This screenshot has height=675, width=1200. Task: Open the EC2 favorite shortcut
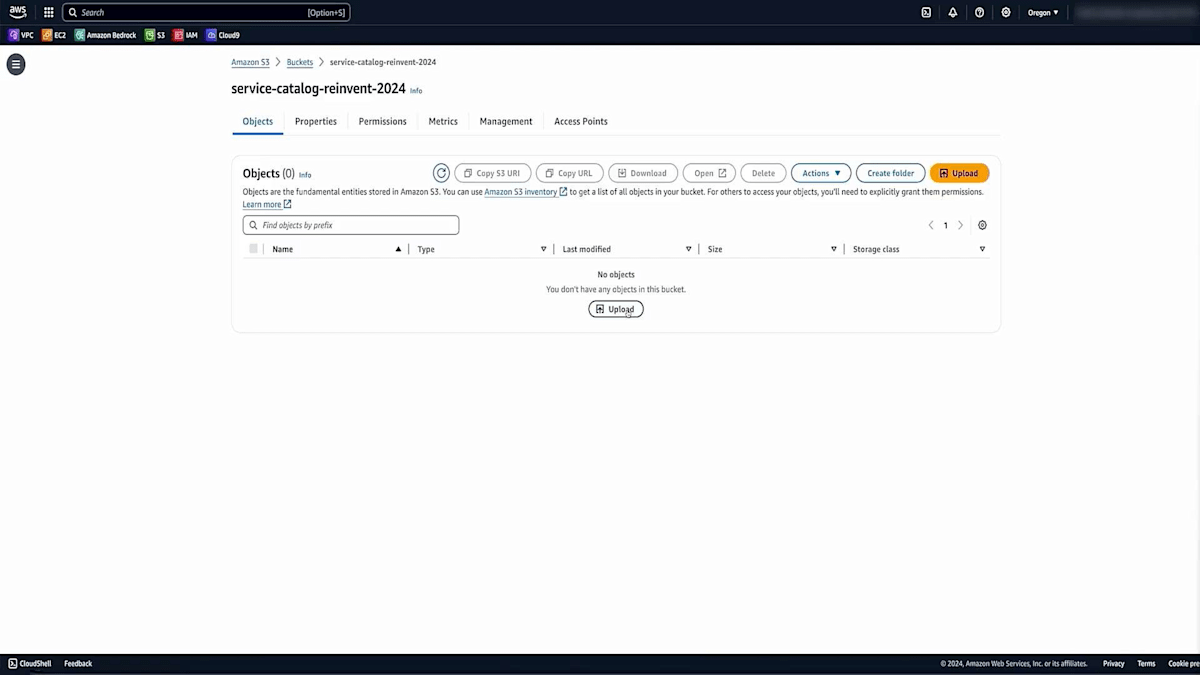tap(54, 35)
